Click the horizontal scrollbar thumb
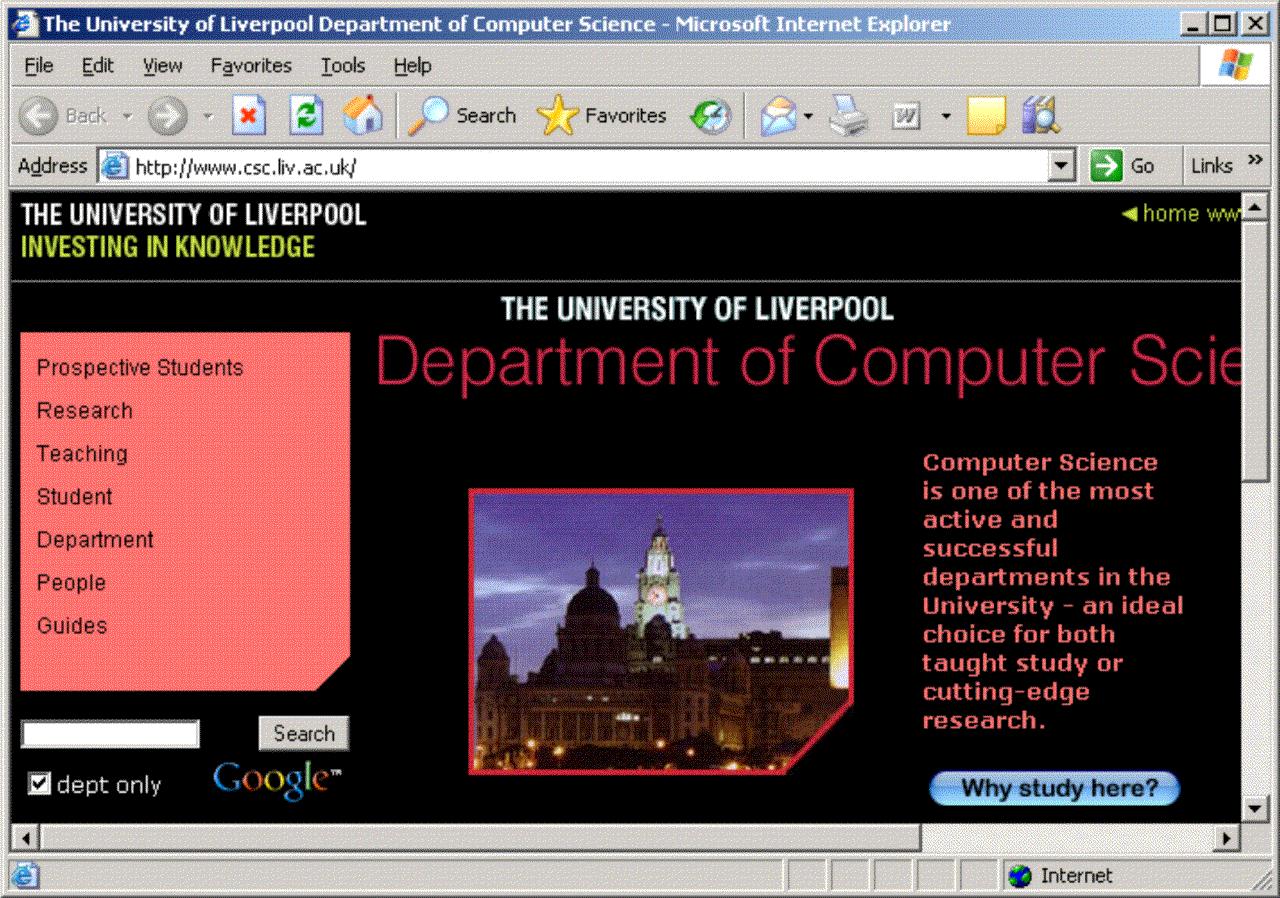 [480, 837]
